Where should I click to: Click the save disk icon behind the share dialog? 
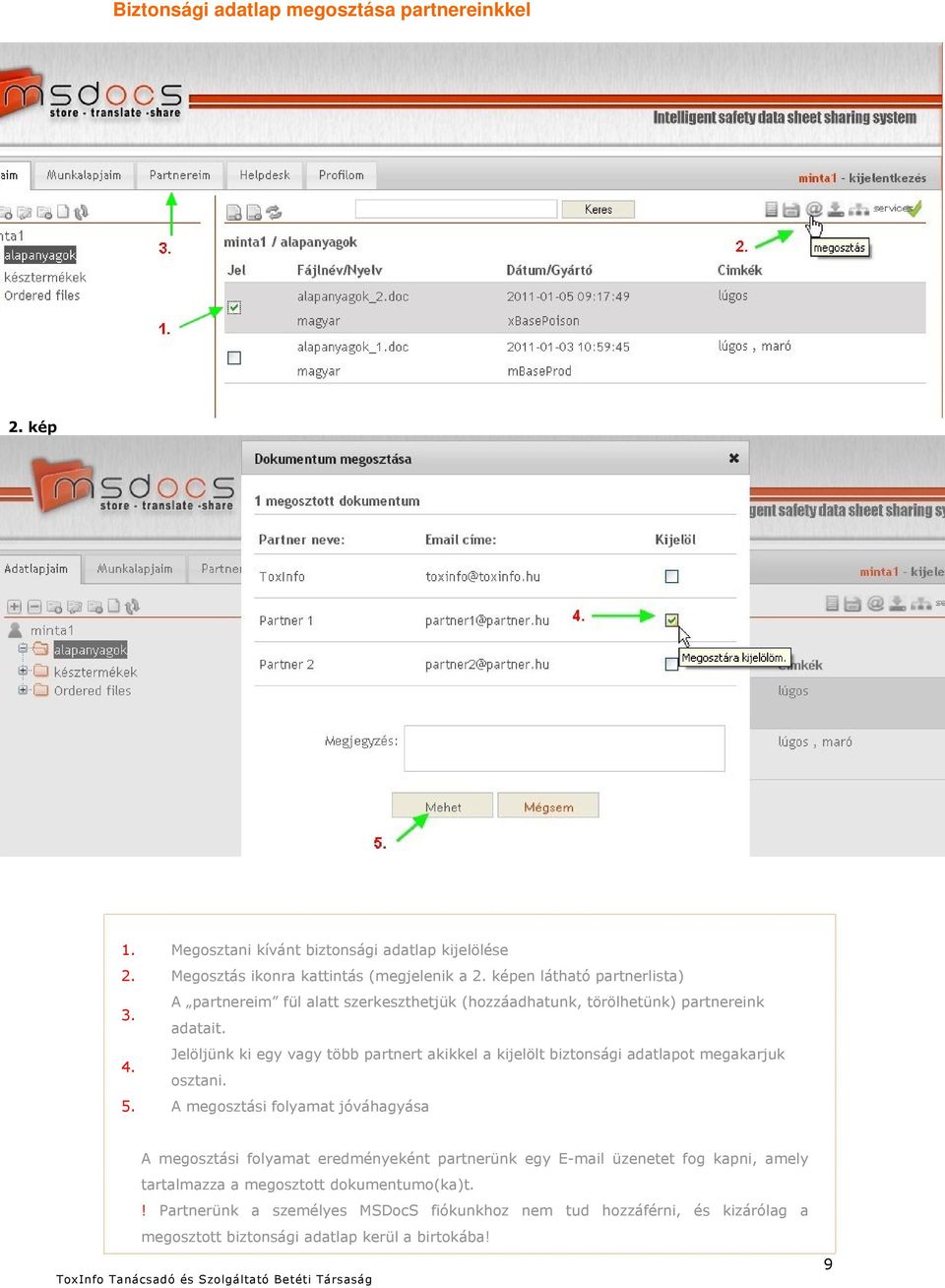852,603
